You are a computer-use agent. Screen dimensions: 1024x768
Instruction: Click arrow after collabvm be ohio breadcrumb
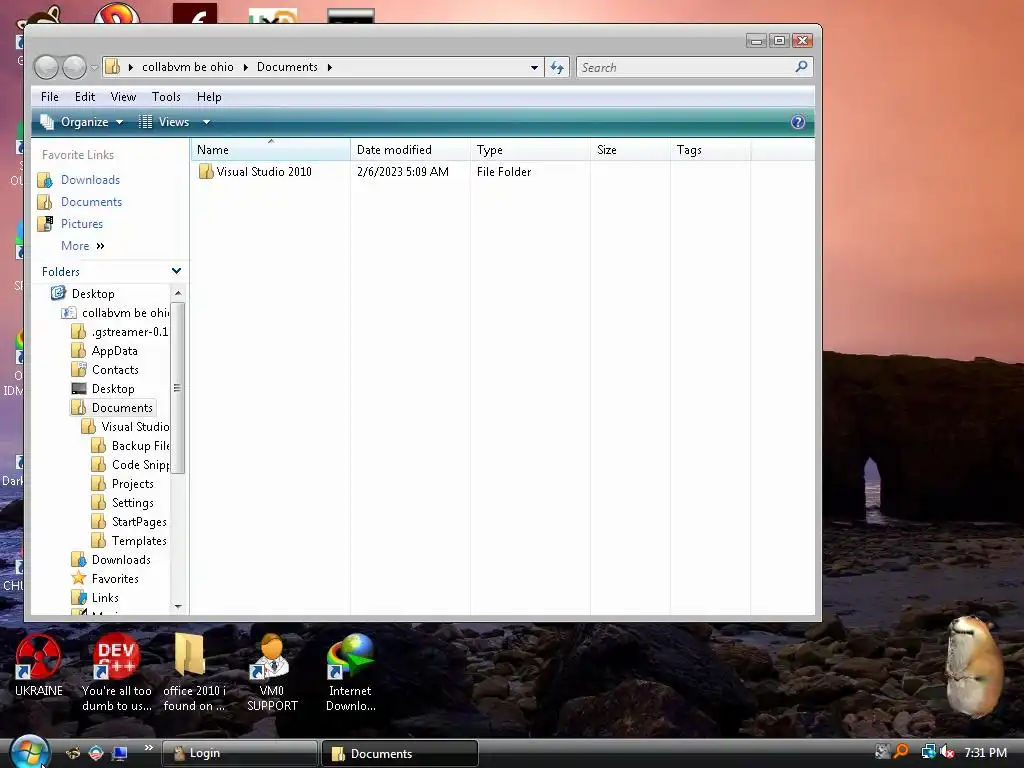246,67
